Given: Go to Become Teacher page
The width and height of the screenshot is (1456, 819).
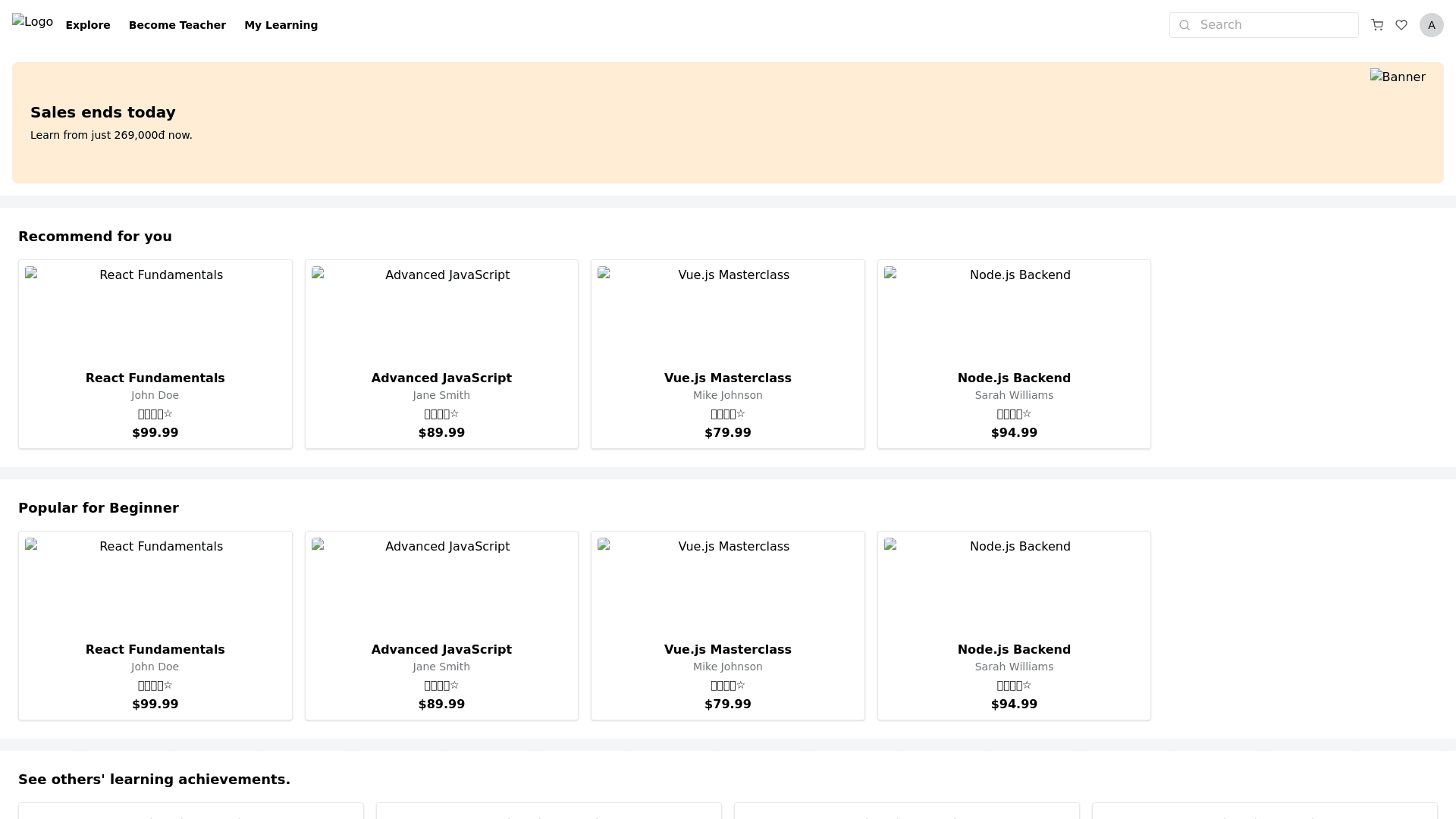Looking at the screenshot, I should click(x=177, y=25).
